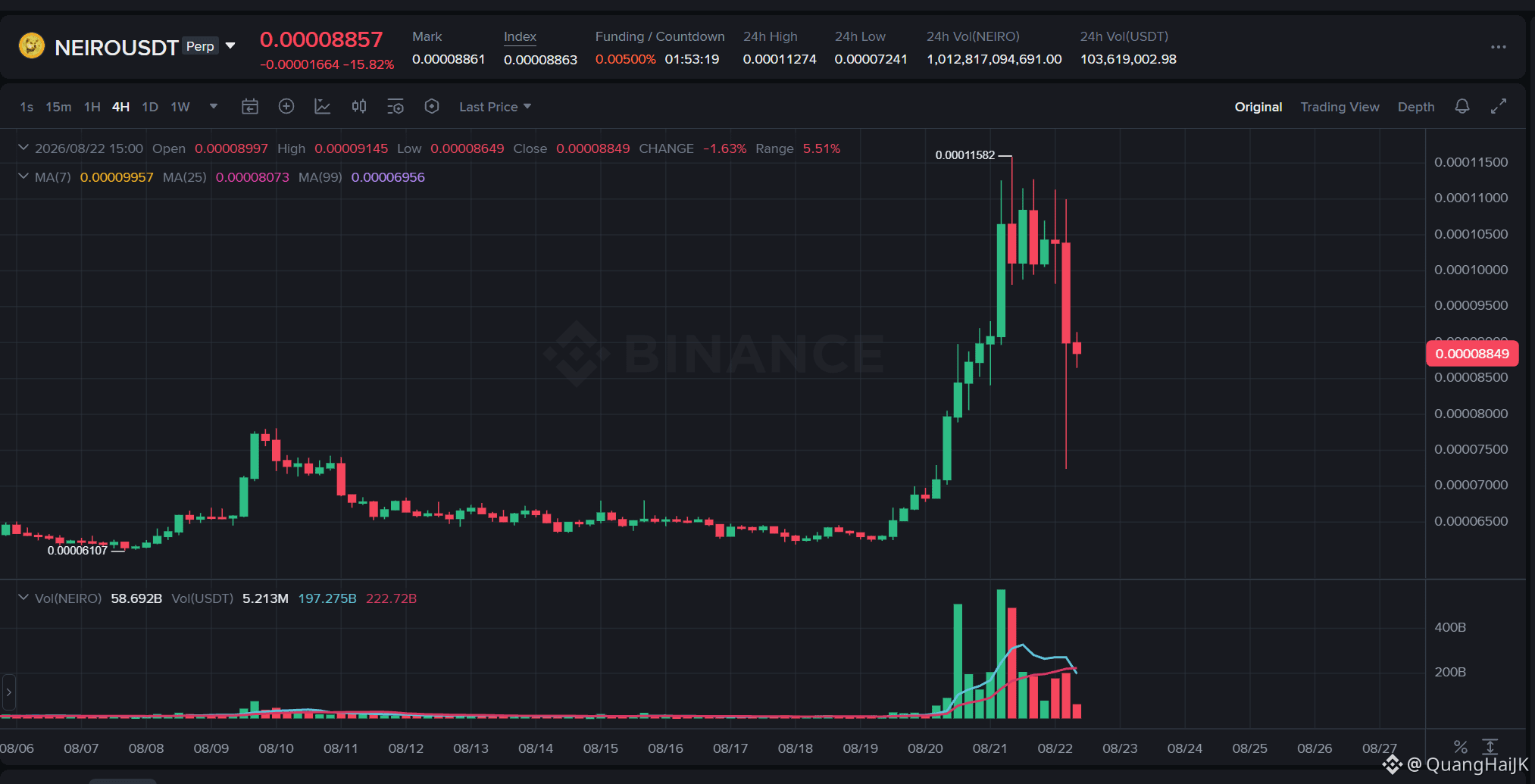Click the MA(7) indicator label
The width and height of the screenshot is (1535, 784).
tap(53, 177)
